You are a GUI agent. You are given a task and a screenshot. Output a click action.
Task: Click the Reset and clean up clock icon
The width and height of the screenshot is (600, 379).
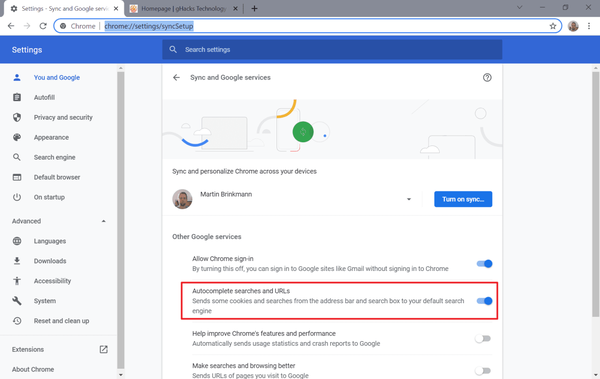[17, 320]
